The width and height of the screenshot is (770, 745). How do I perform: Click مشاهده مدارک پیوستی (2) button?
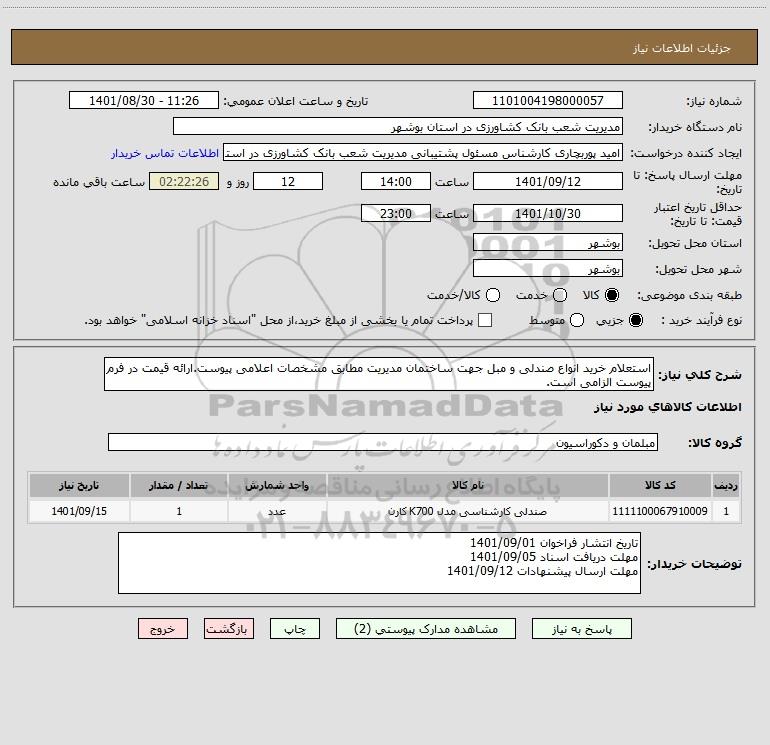tap(426, 629)
